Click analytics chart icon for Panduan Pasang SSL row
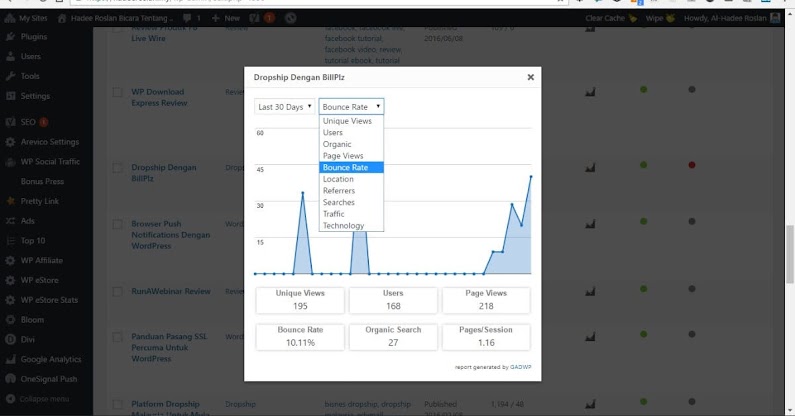795x416 pixels. point(590,336)
